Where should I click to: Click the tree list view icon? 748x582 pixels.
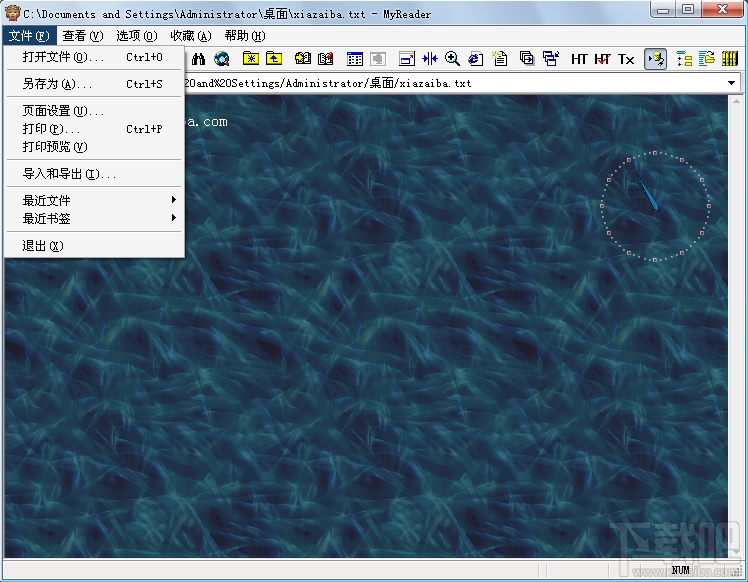click(x=684, y=59)
